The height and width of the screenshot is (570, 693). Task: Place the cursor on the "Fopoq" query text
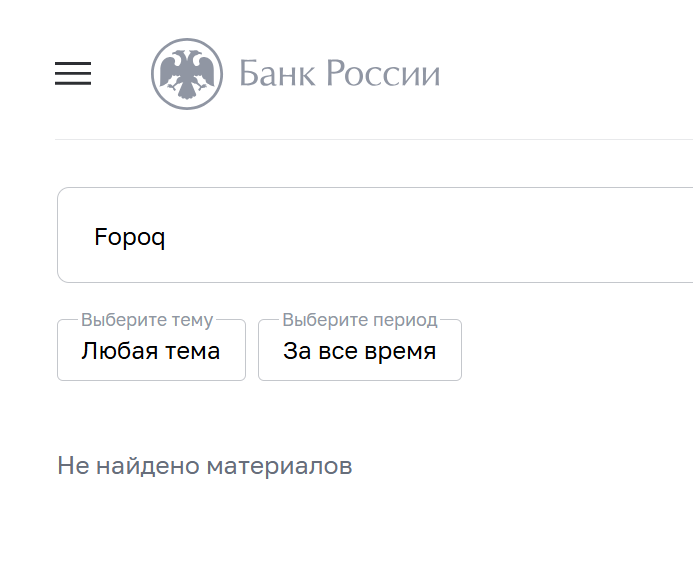click(129, 237)
